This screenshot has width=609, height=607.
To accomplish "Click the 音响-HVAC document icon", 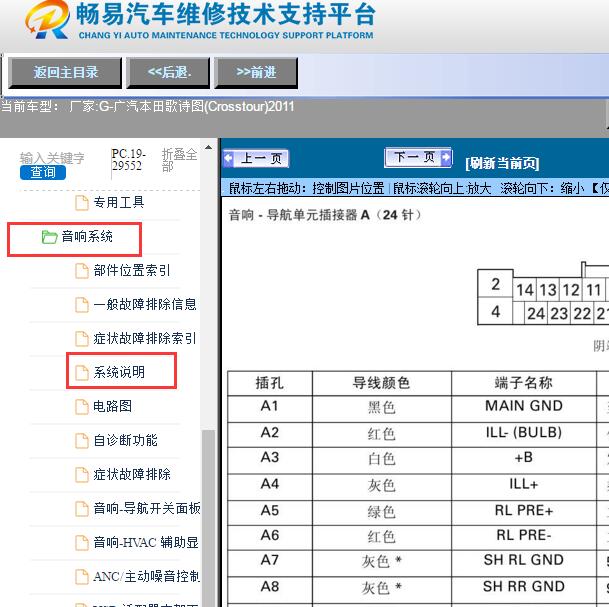I will pyautogui.click(x=82, y=543).
